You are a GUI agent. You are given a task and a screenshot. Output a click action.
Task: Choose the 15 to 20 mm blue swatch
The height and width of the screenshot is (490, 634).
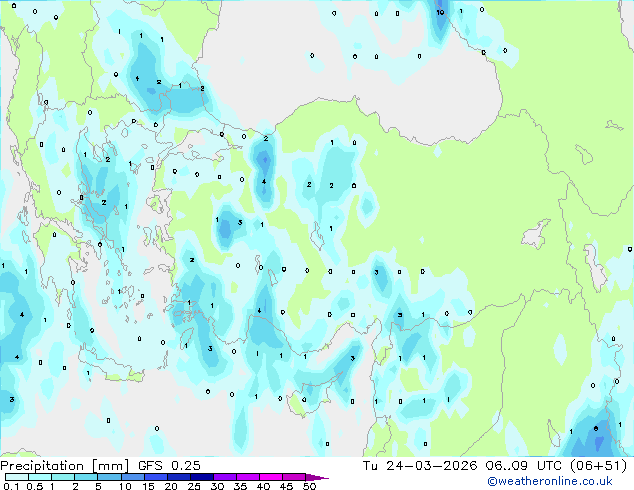[155, 477]
